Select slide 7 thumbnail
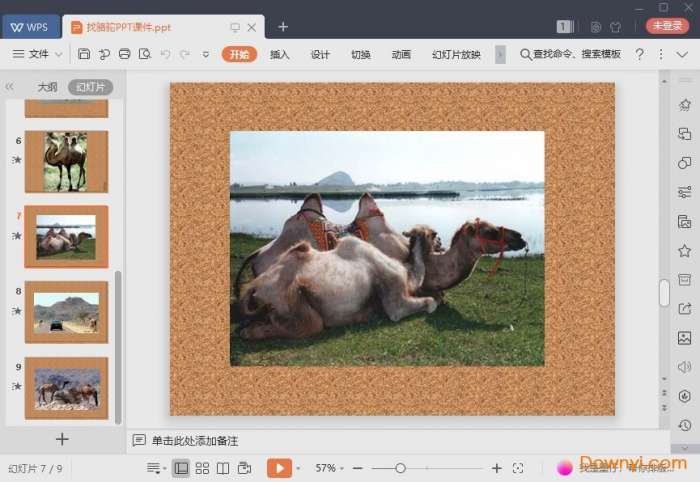 click(67, 237)
